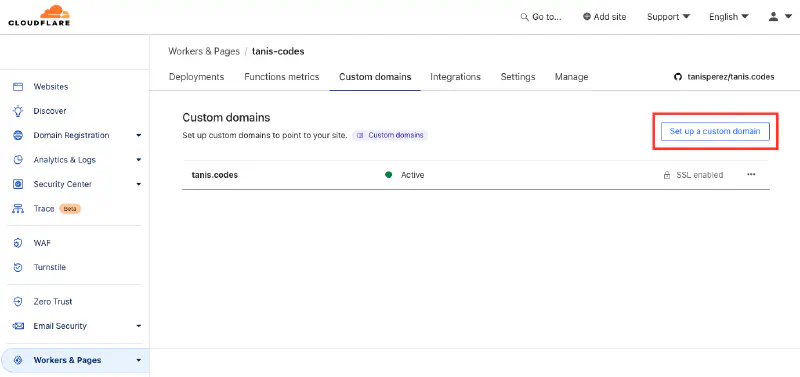Click the Discover lightbulb icon

(x=18, y=111)
